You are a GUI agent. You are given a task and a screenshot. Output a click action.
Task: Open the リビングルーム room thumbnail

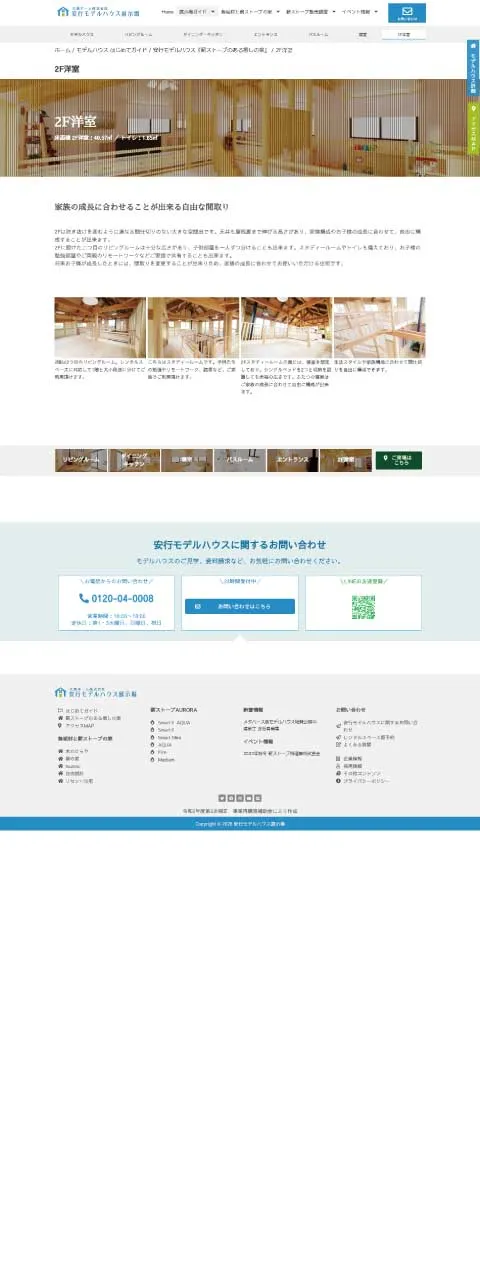81,460
